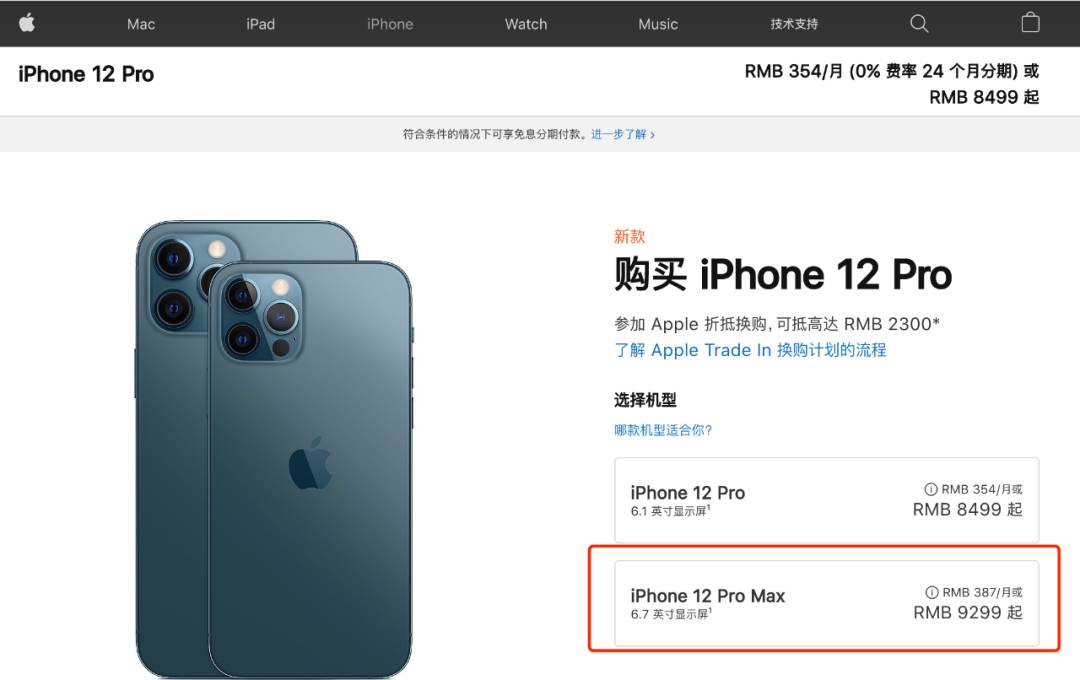Click the Pacific Blue iPhone product image
Image resolution: width=1080 pixels, height=680 pixels.
(274, 449)
